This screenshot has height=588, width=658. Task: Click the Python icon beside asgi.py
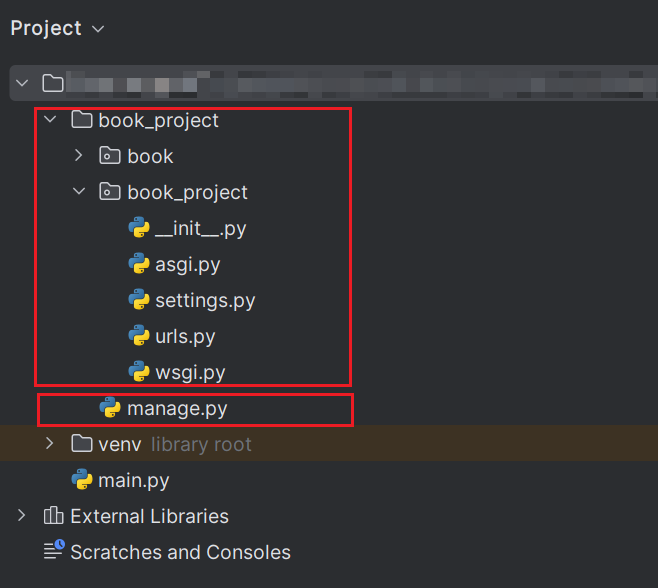point(139,264)
